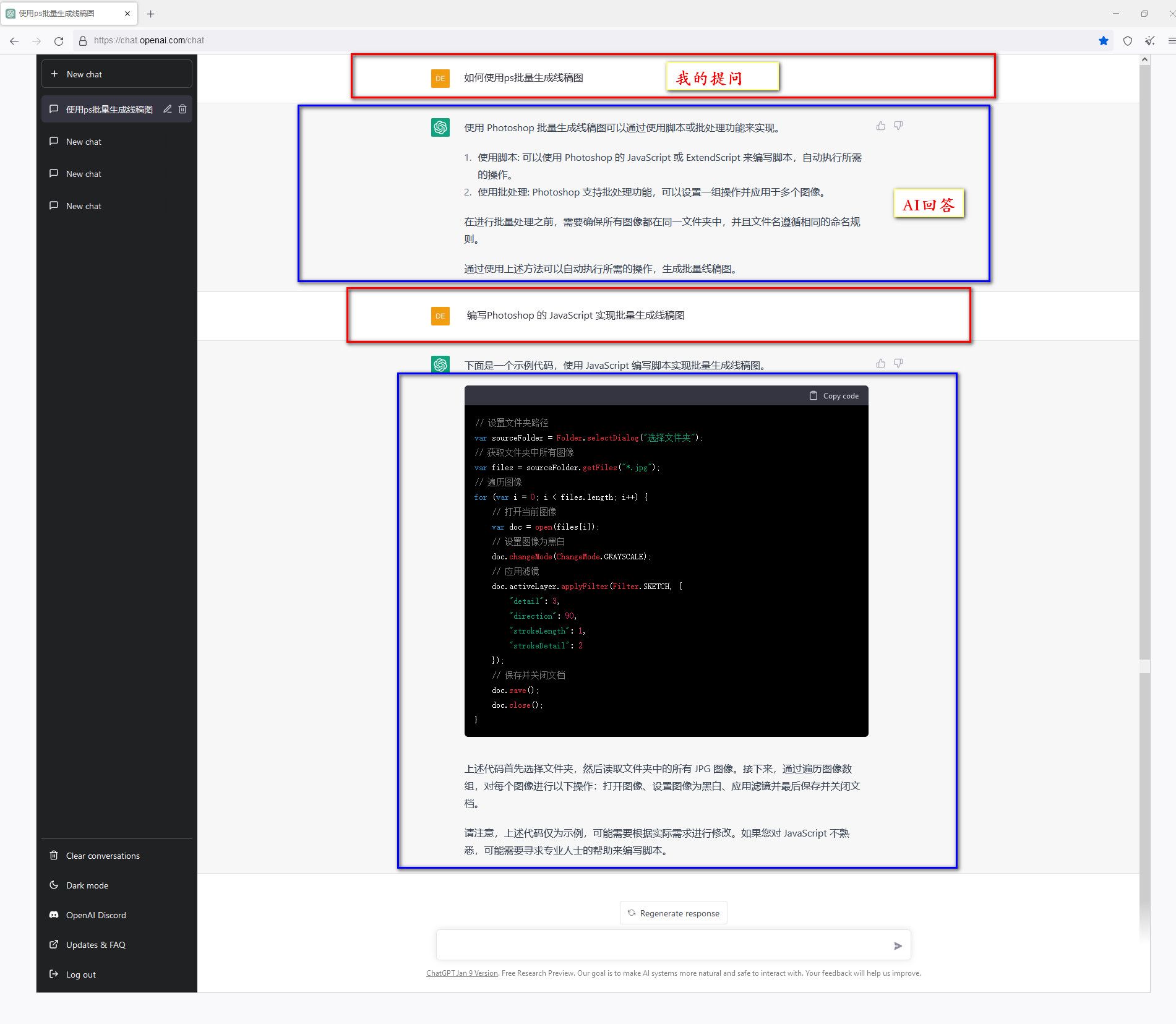The width and height of the screenshot is (1176, 1024).
Task: Click the chat bubble icon of 使用ps批量生成线稿图
Action: pyautogui.click(x=54, y=110)
